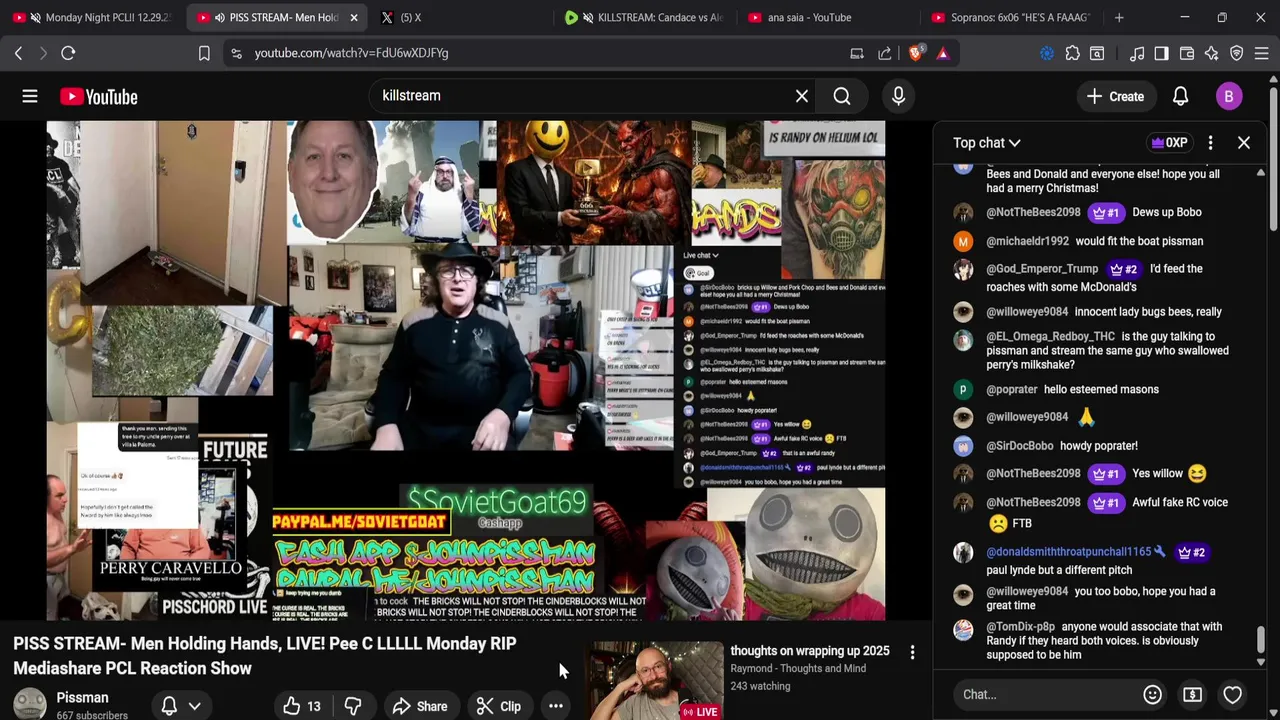The image size is (1280, 720).
Task: Close the live chat panel
Action: (x=1244, y=143)
